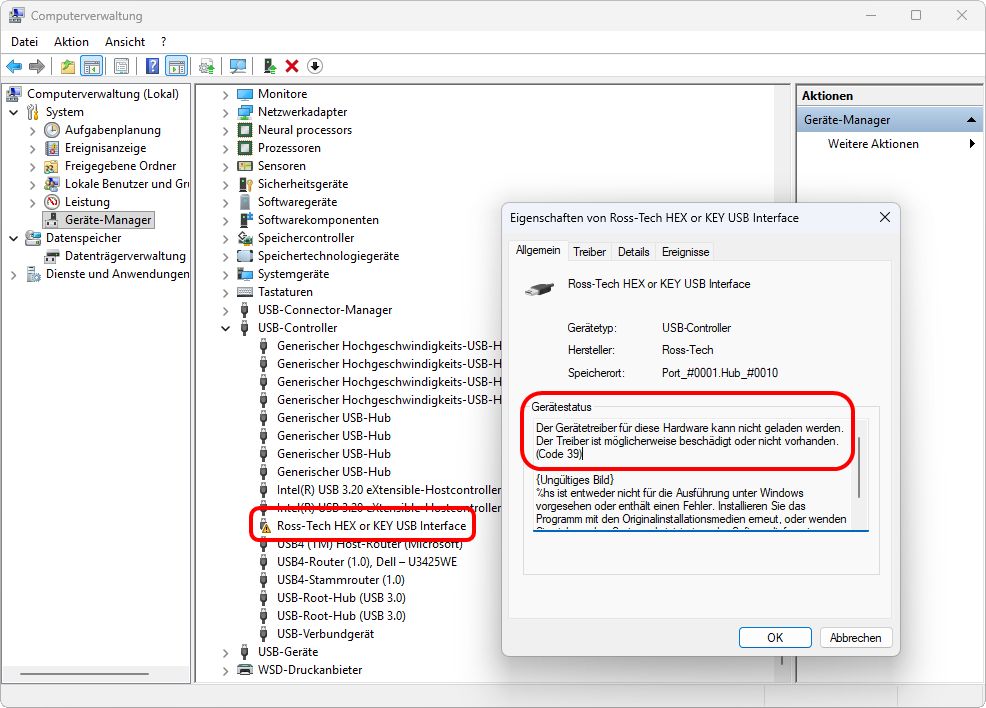Screen dimensions: 986x708
Task: Expand the Monitore category
Action: [225, 94]
